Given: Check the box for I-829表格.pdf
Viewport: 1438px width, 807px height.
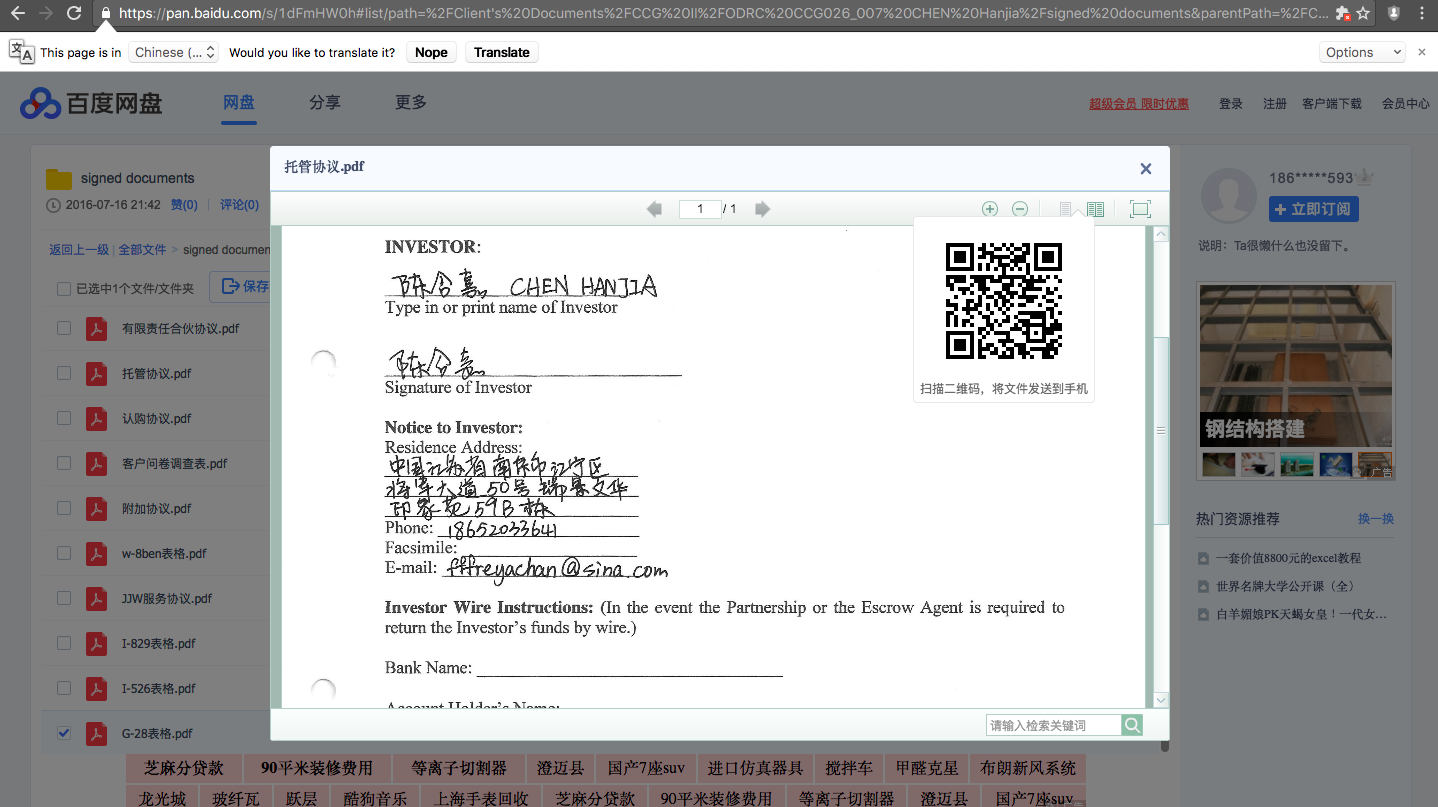Looking at the screenshot, I should (64, 643).
